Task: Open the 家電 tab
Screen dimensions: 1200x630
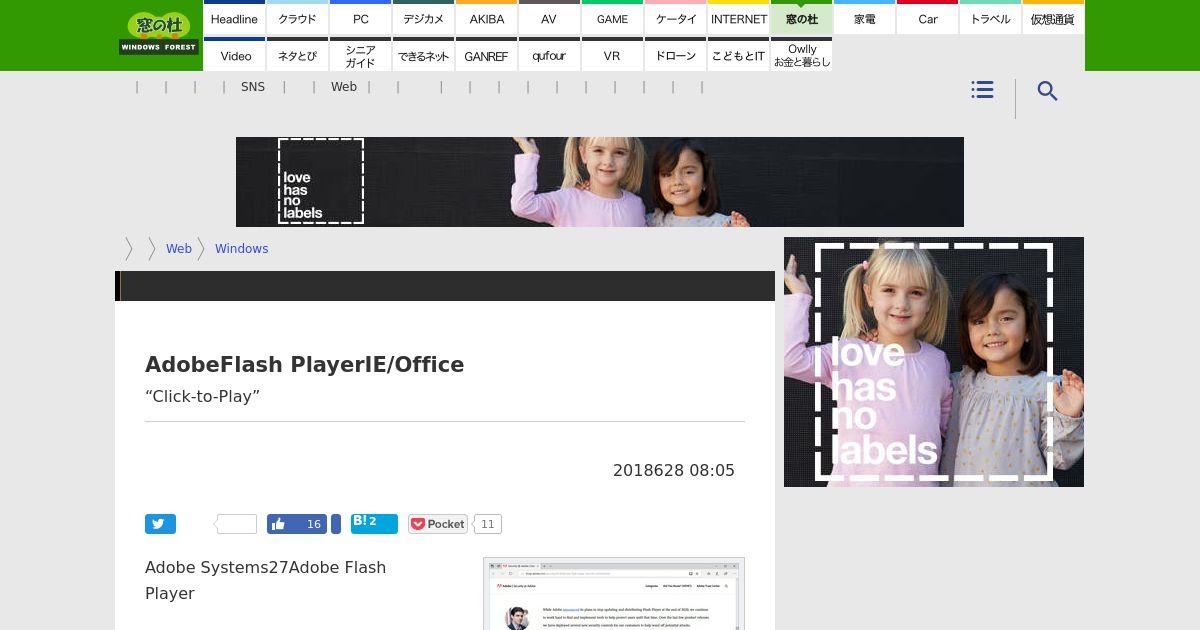Action: [864, 19]
